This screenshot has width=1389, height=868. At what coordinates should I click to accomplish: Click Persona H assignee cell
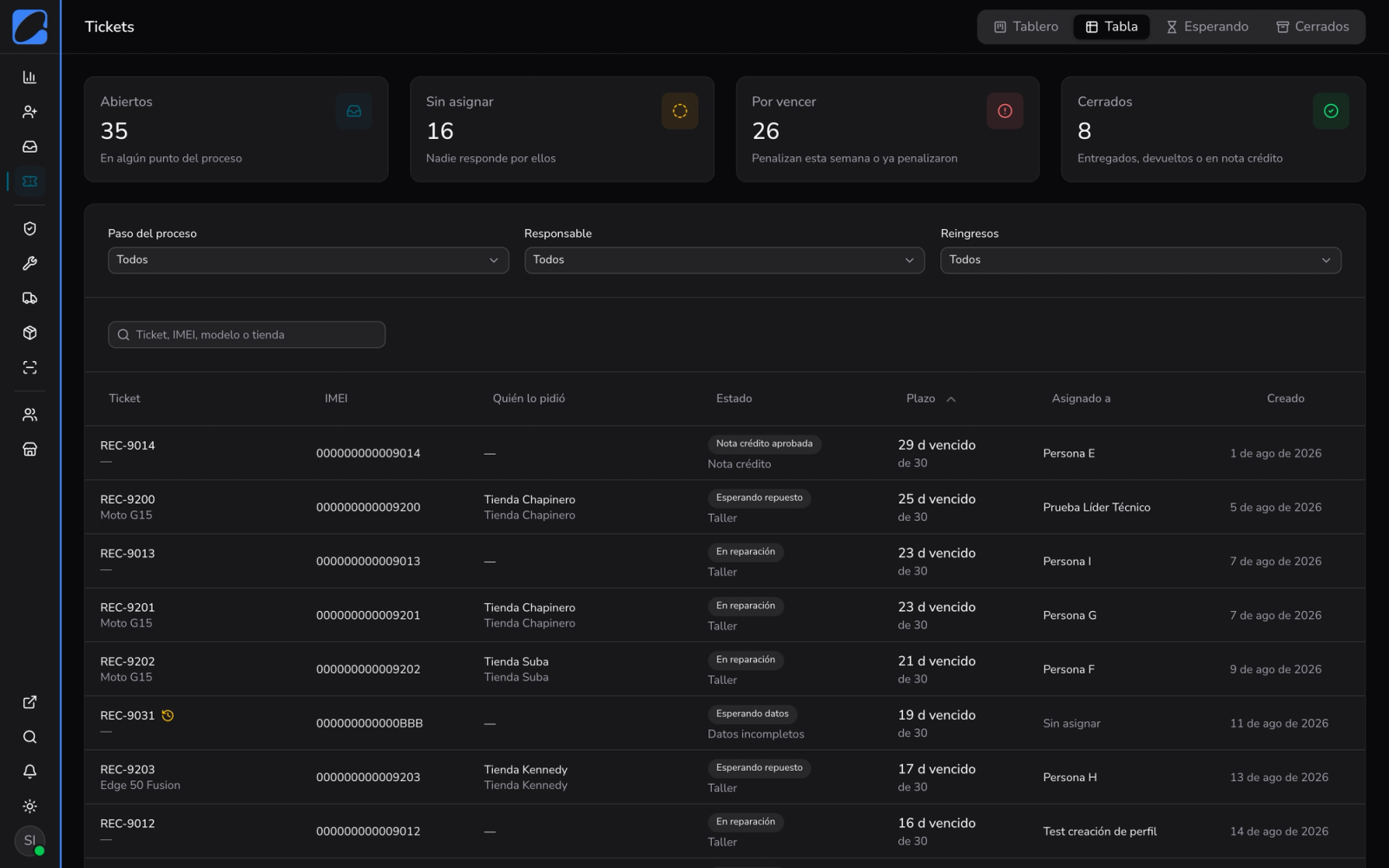tap(1070, 777)
